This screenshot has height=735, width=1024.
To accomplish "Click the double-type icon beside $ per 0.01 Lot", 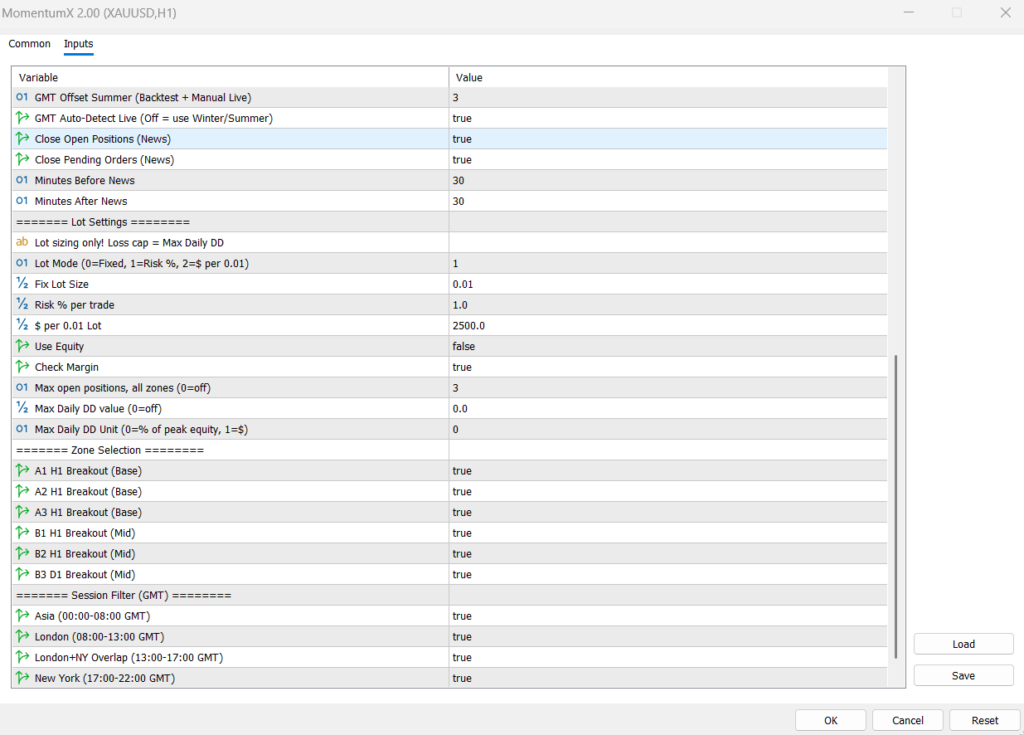I will (x=22, y=325).
